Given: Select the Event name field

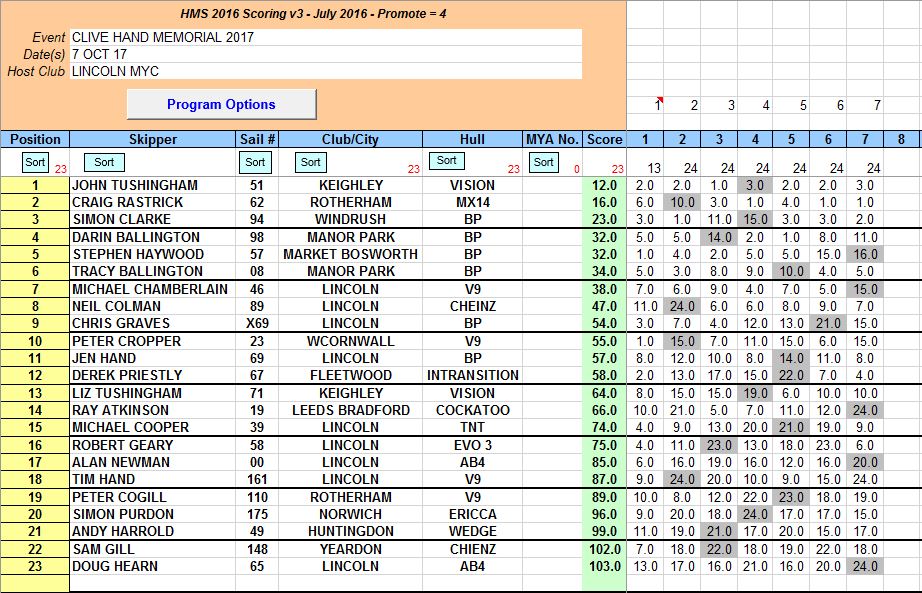Looking at the screenshot, I should coord(325,37).
